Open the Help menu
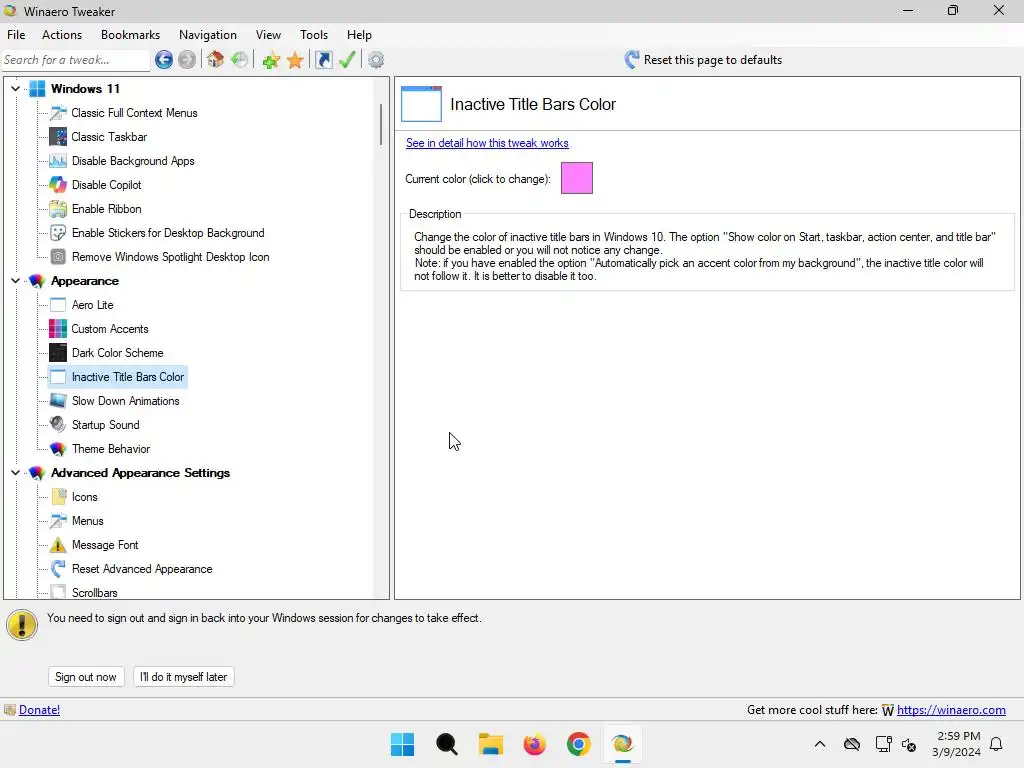Viewport: 1024px width, 768px height. (359, 35)
